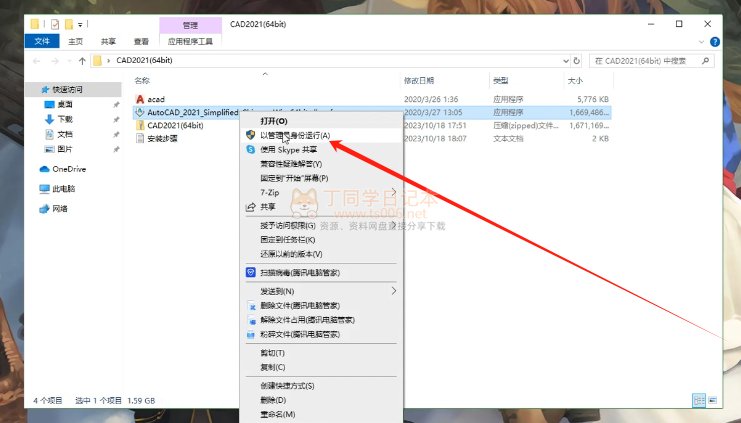Viewport: 741px width, 423px height.
Task: Click the new folder quick access icon
Action: [x=69, y=24]
